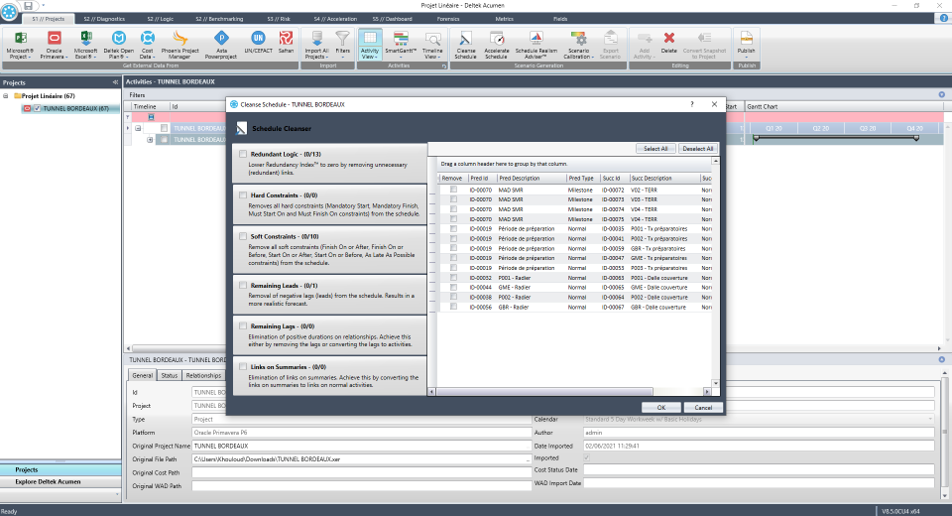Open the Calendar combo box dropdown
The width and height of the screenshot is (952, 516).
930,419
